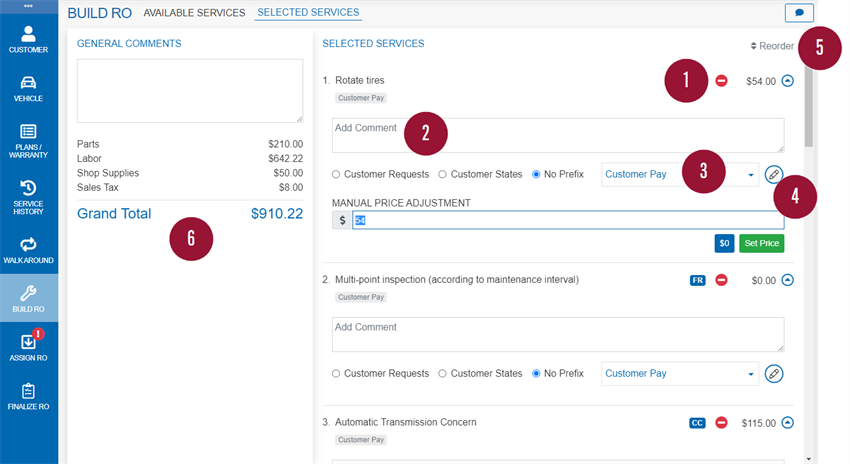Open the Customer section in sidebar
This screenshot has width=850, height=464.
(28, 40)
